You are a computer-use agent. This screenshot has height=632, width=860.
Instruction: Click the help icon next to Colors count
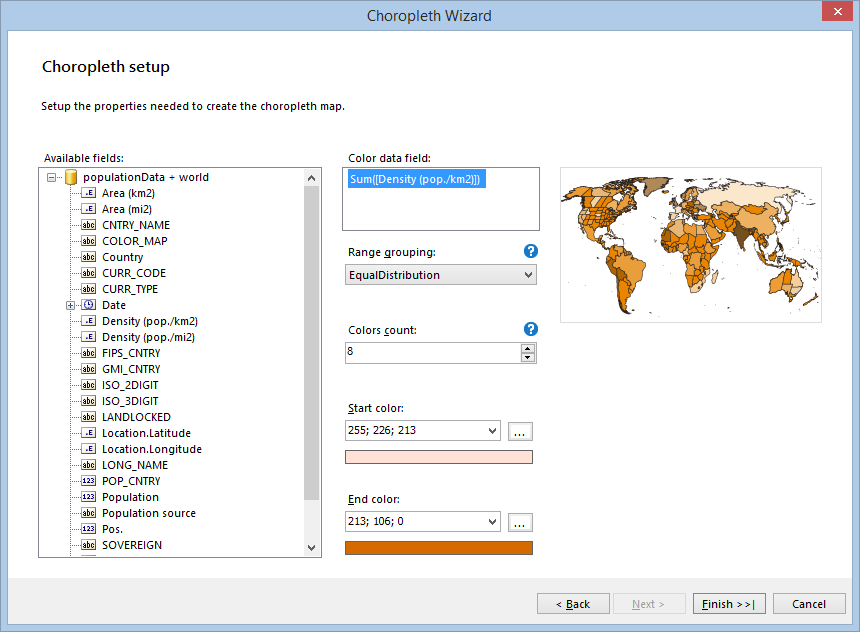click(x=531, y=329)
